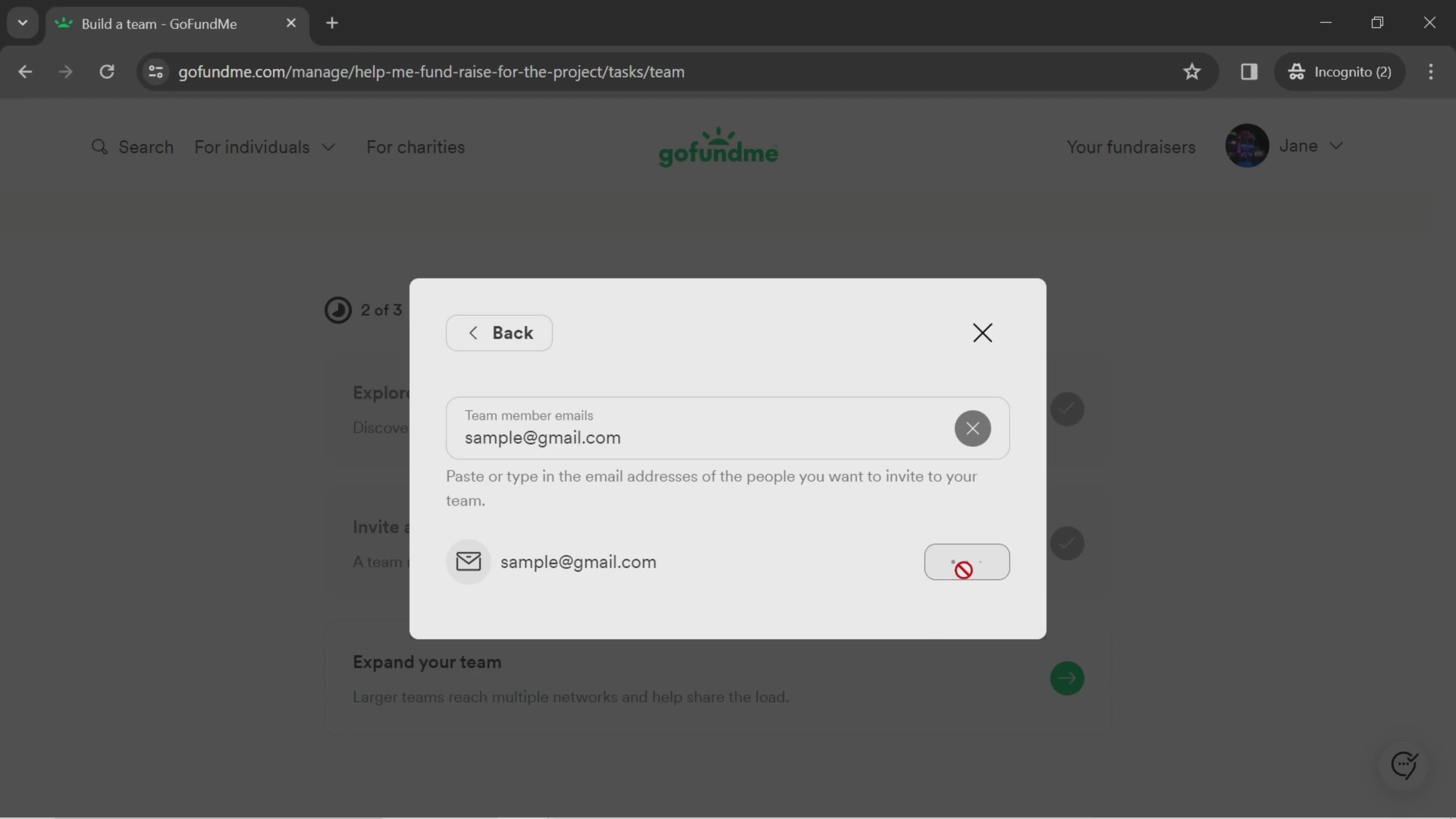Screen dimensions: 1456x819
Task: Open the For individuals dropdown menu
Action: click(x=265, y=147)
